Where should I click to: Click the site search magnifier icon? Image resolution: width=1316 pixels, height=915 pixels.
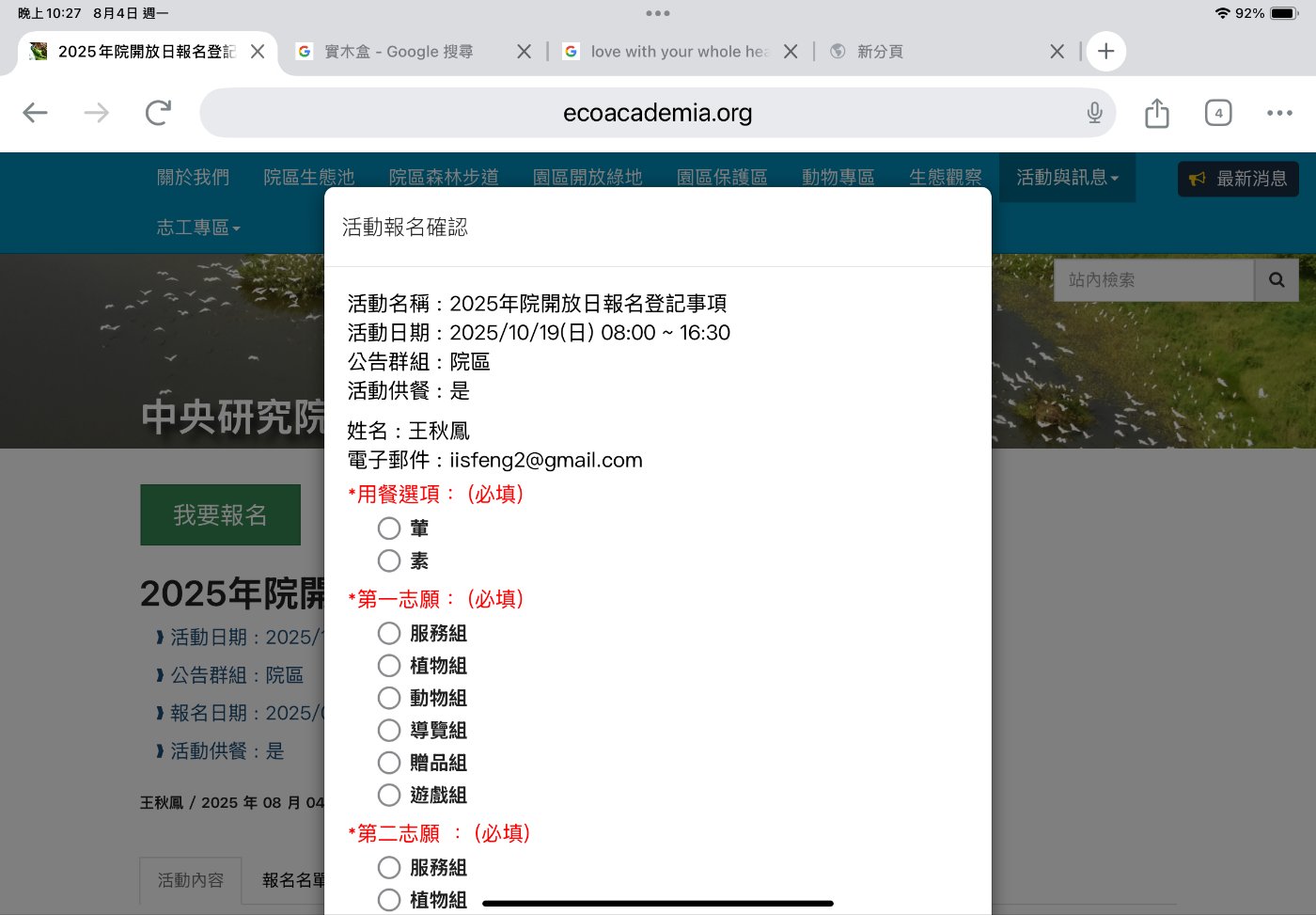pos(1276,280)
